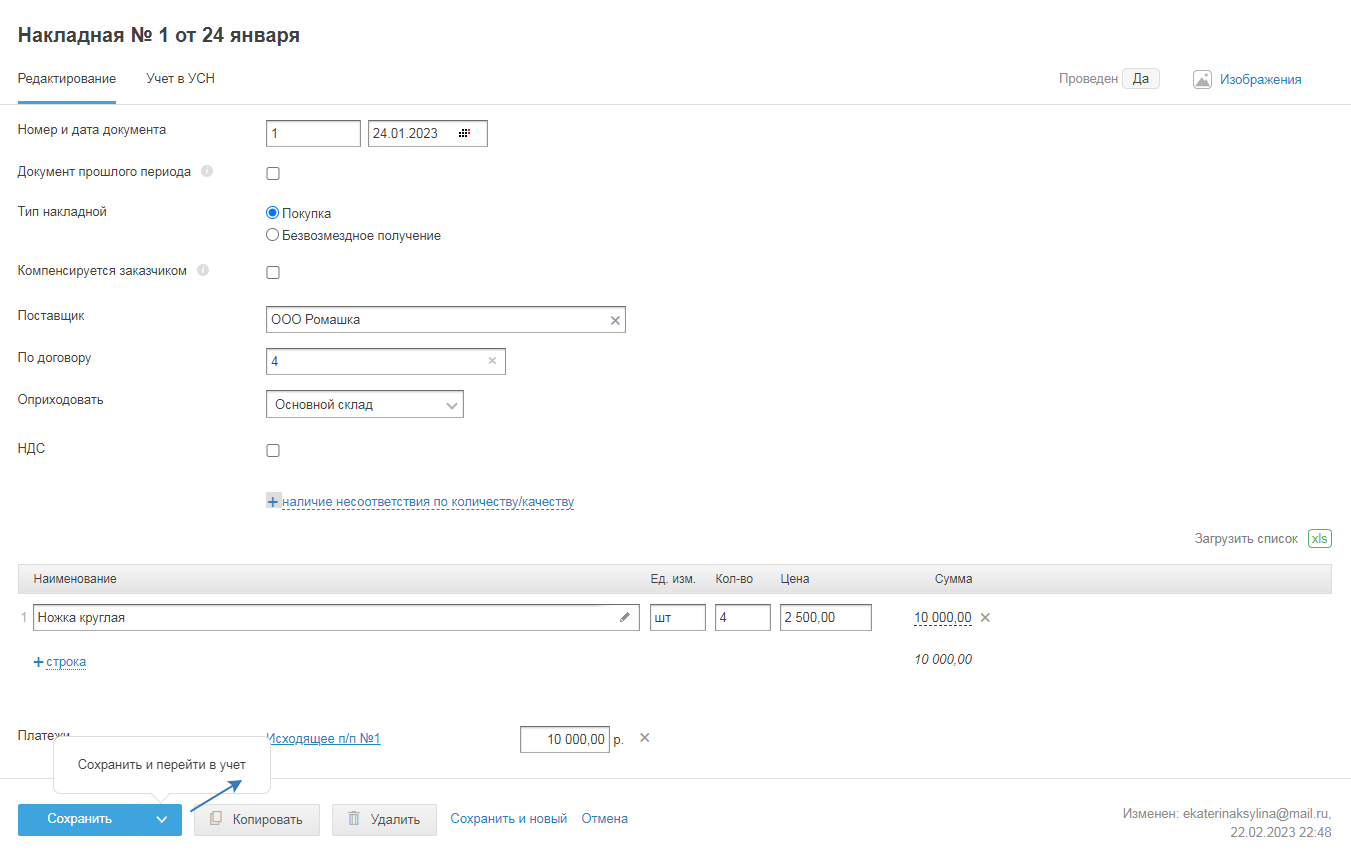
Task: Remove the Ножка круглая row
Action: 985,617
